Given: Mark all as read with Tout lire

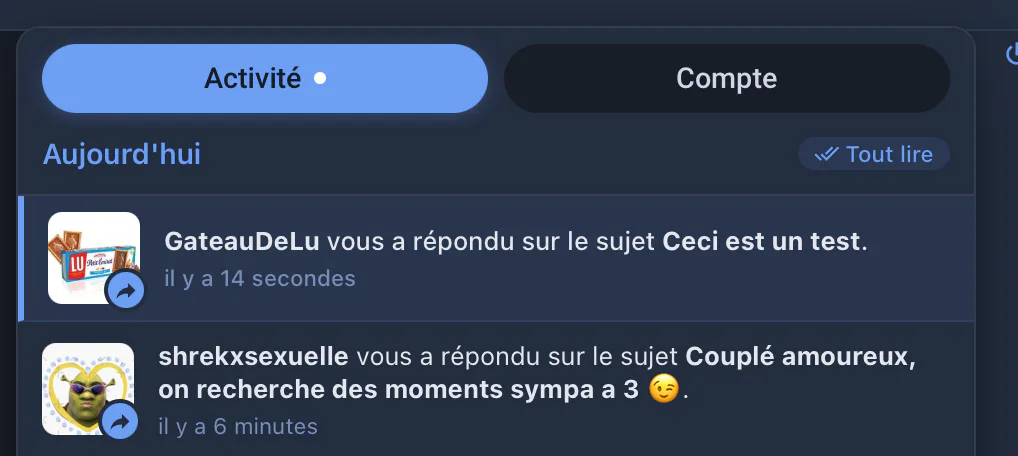Looking at the screenshot, I should (x=874, y=154).
